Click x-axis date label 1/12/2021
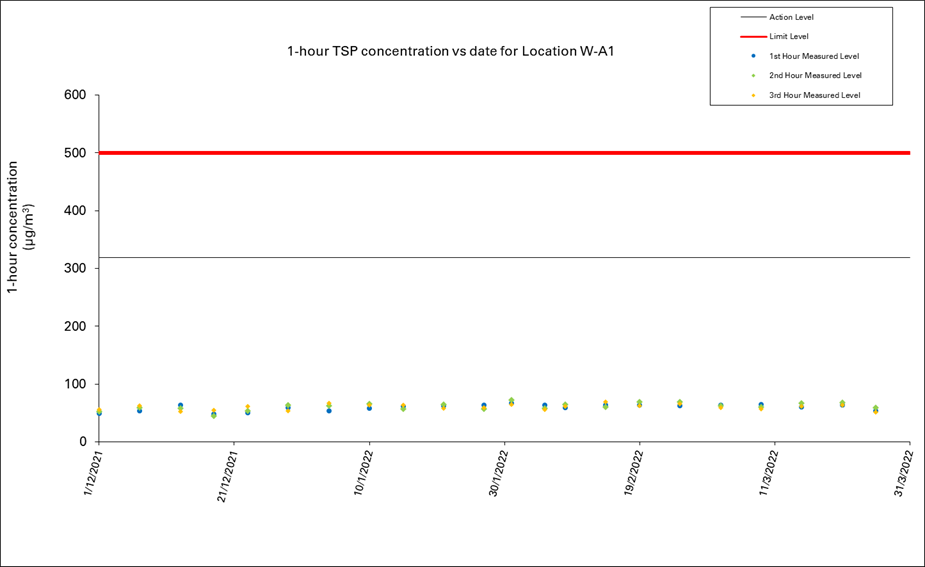This screenshot has width=925, height=567. [93, 473]
